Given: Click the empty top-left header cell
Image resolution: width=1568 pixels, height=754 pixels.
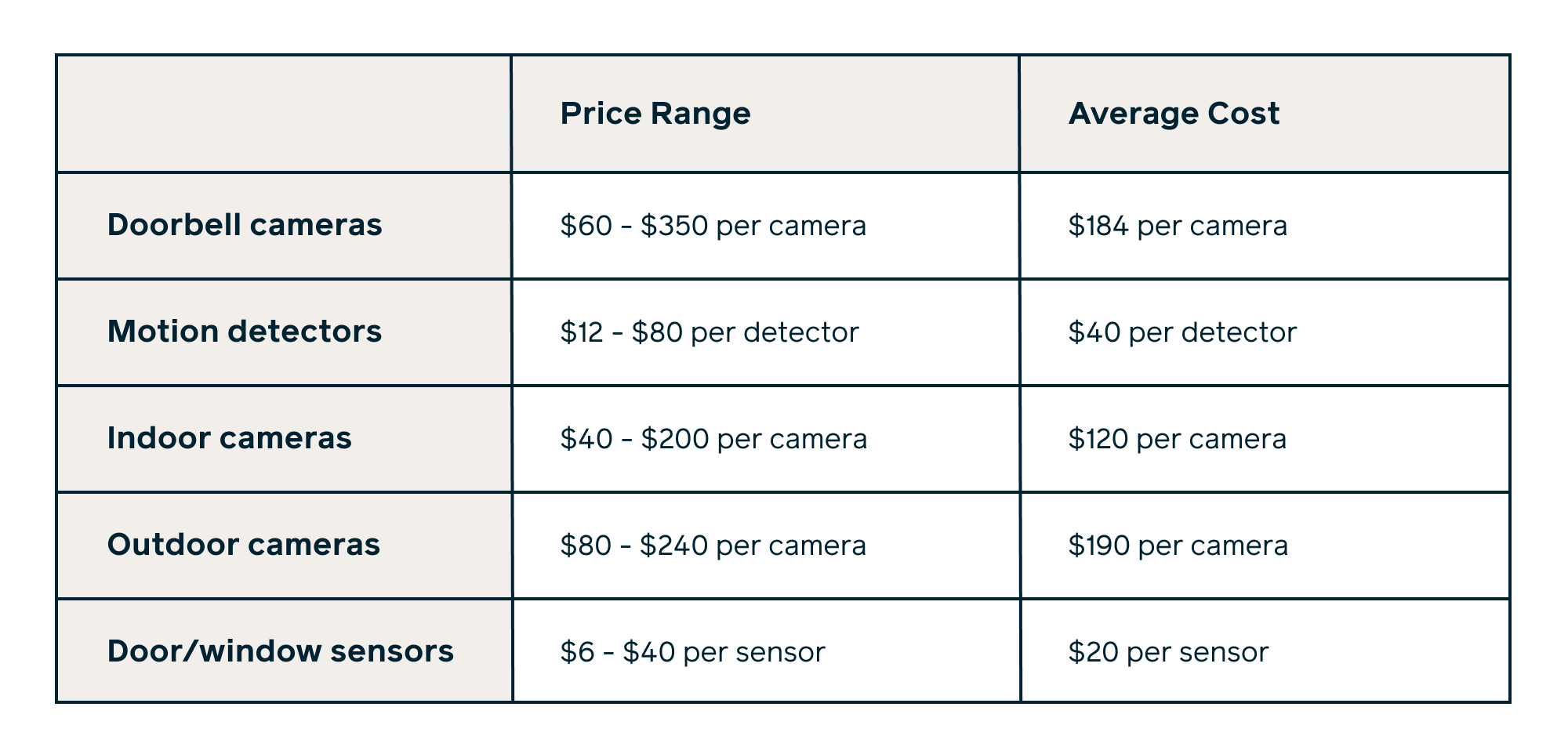Looking at the screenshot, I should 284,114.
